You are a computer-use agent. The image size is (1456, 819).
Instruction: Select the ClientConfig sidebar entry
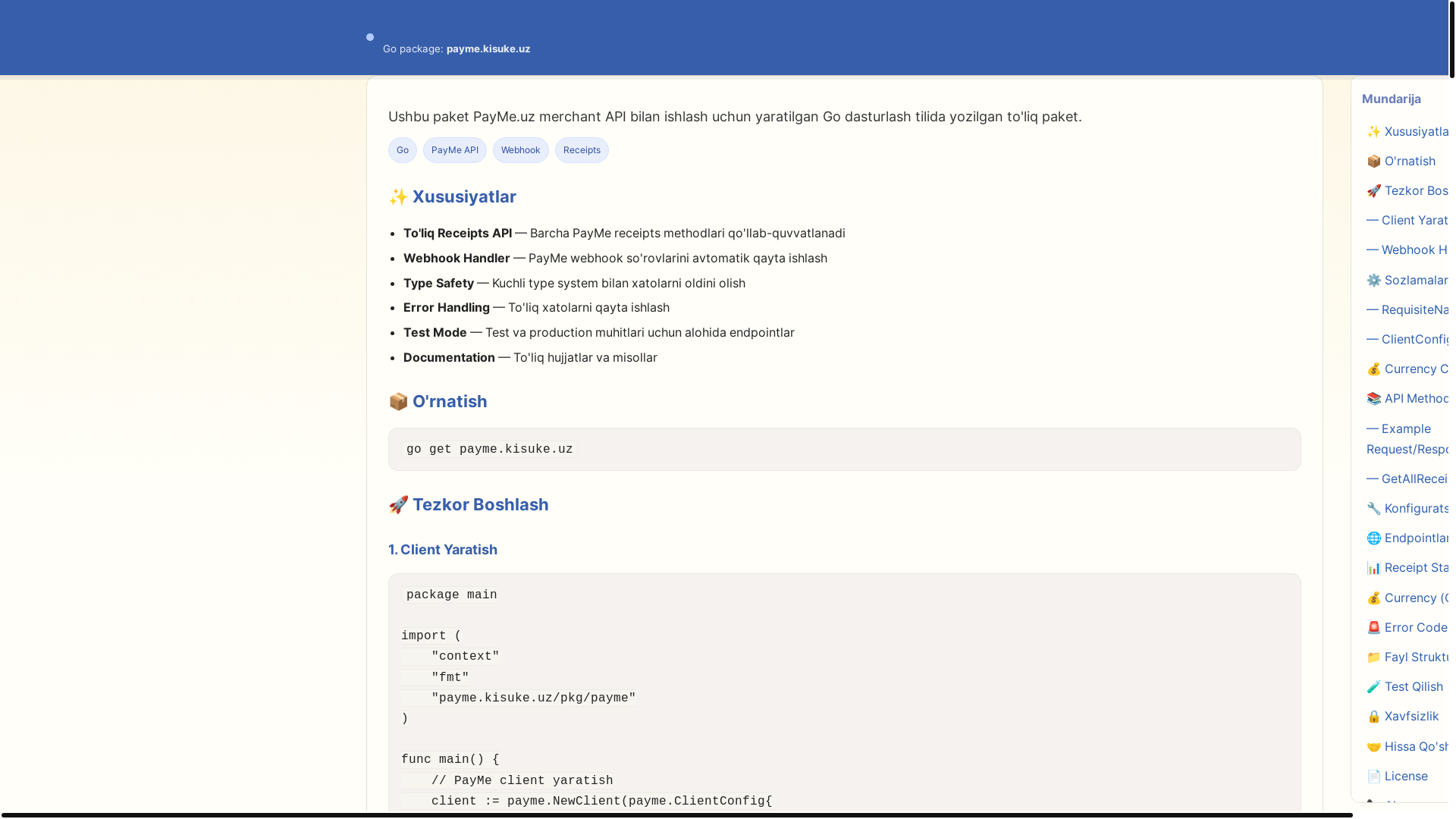1407,339
